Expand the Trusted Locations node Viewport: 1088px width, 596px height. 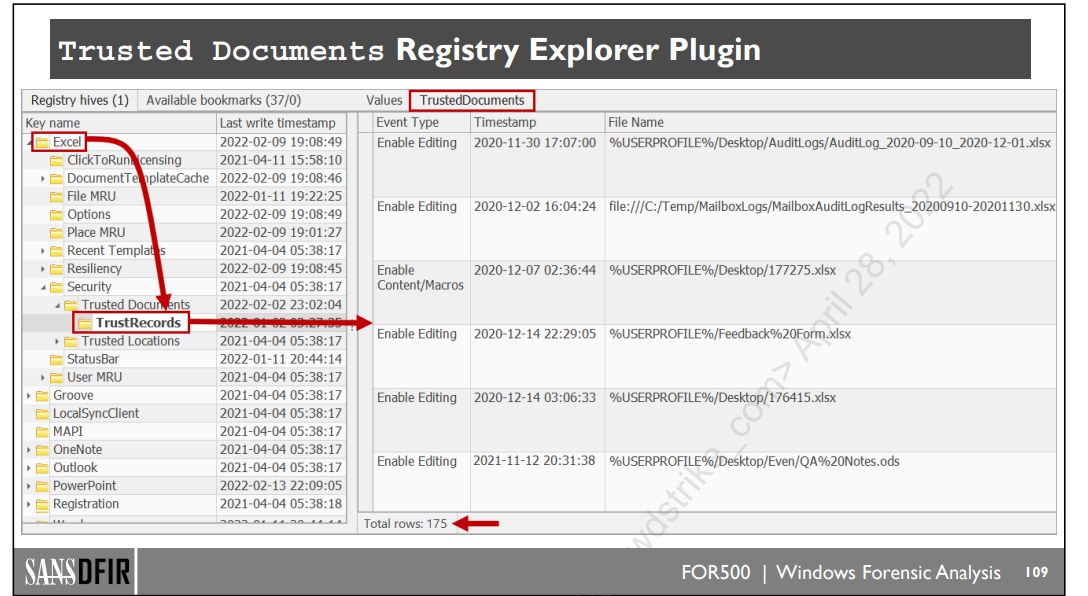coord(57,341)
